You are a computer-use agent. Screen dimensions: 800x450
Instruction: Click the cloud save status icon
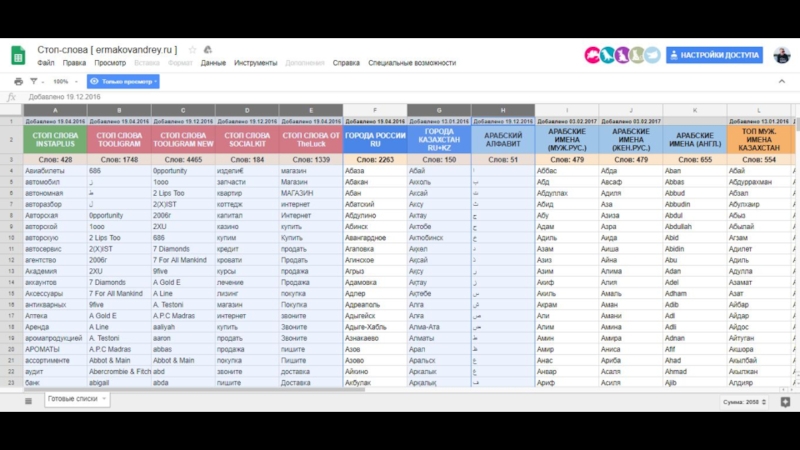click(208, 49)
